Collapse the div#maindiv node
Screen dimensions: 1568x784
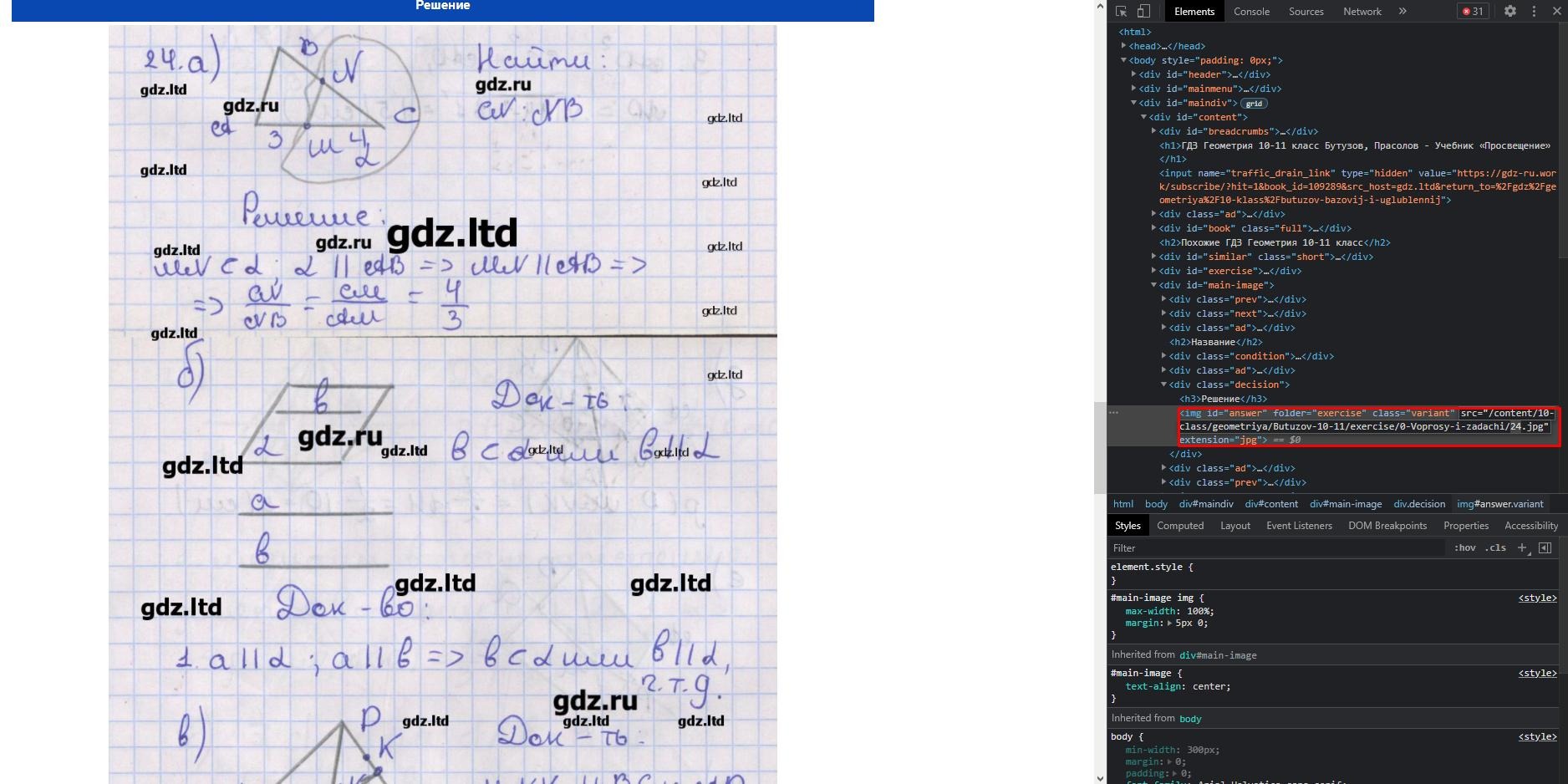click(1134, 103)
